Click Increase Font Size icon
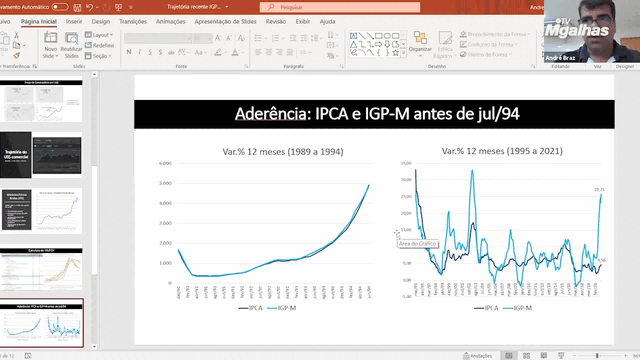Image resolution: width=640 pixels, height=360 pixels. pyautogui.click(x=218, y=38)
